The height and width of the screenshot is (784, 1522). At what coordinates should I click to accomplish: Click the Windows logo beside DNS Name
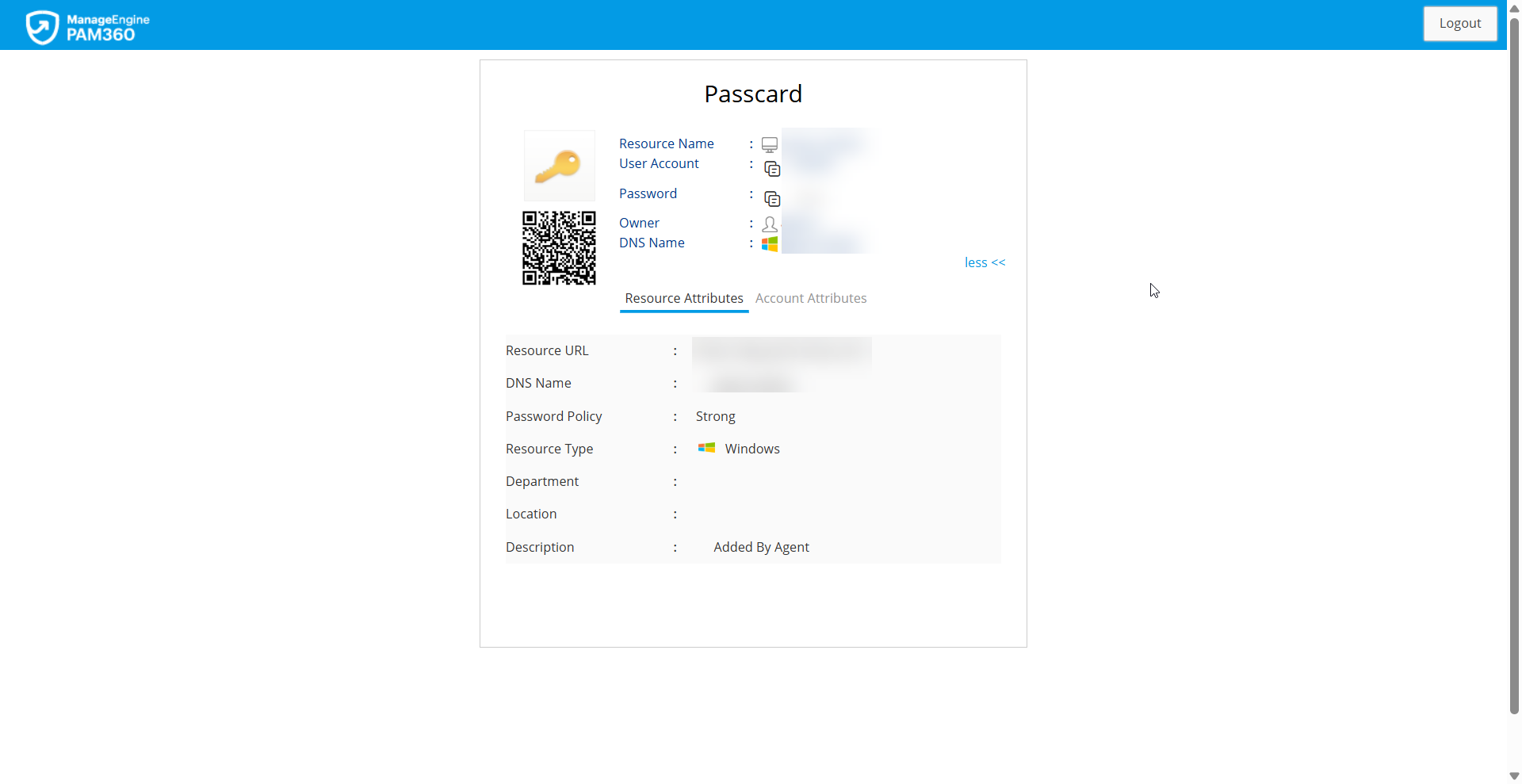click(769, 244)
